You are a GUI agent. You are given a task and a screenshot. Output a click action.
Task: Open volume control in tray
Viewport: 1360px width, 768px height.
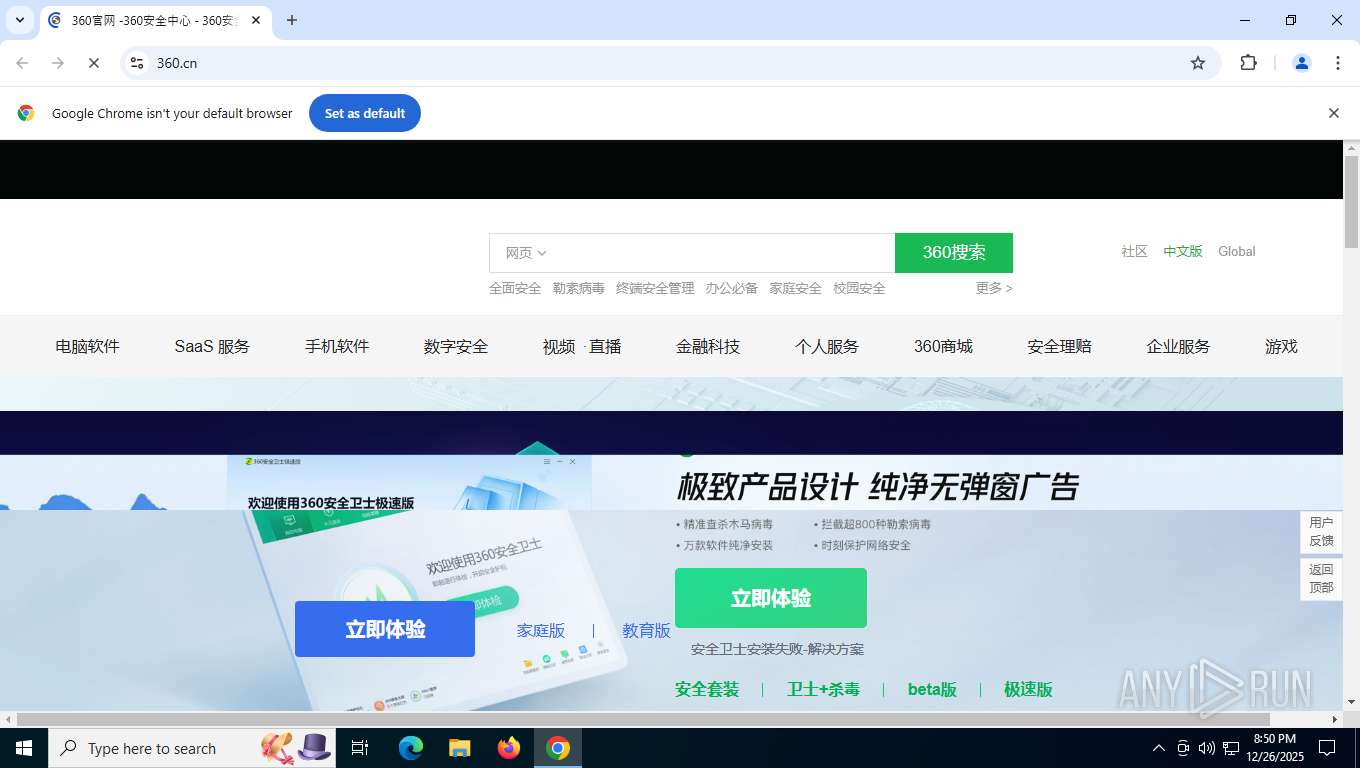(1207, 748)
